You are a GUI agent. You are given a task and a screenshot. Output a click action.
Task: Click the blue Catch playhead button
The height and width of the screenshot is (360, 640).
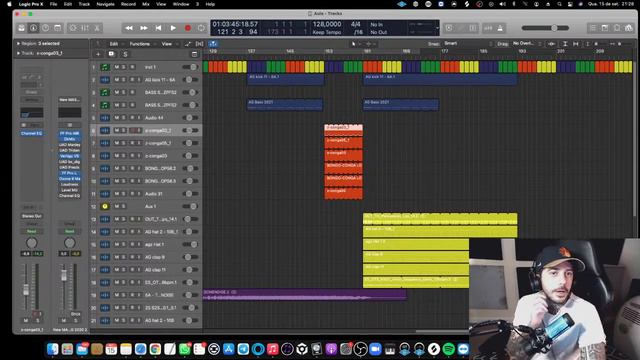coord(213,44)
